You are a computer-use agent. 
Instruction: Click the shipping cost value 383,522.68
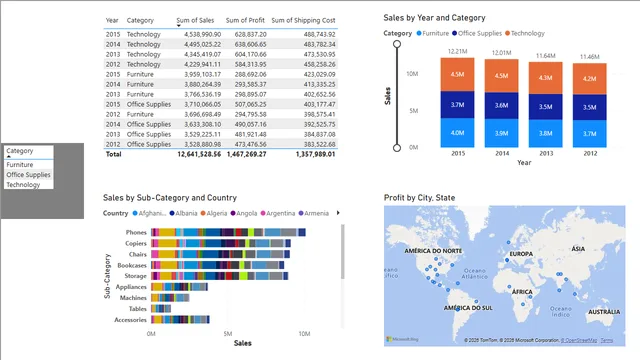(x=320, y=144)
